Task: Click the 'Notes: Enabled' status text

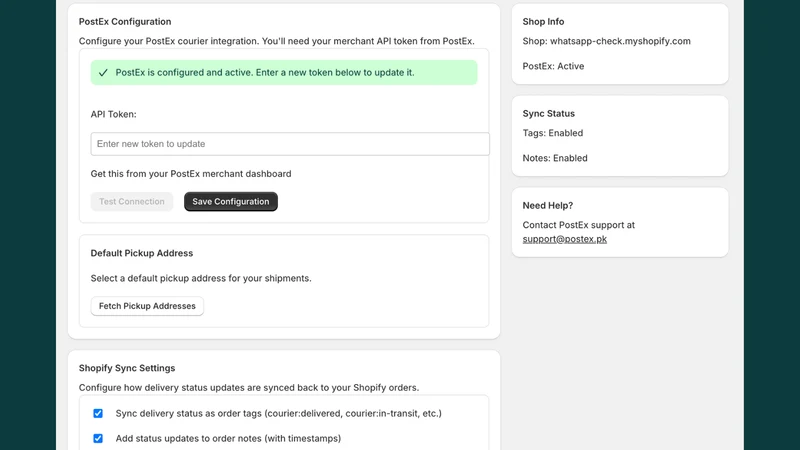Action: pos(555,158)
